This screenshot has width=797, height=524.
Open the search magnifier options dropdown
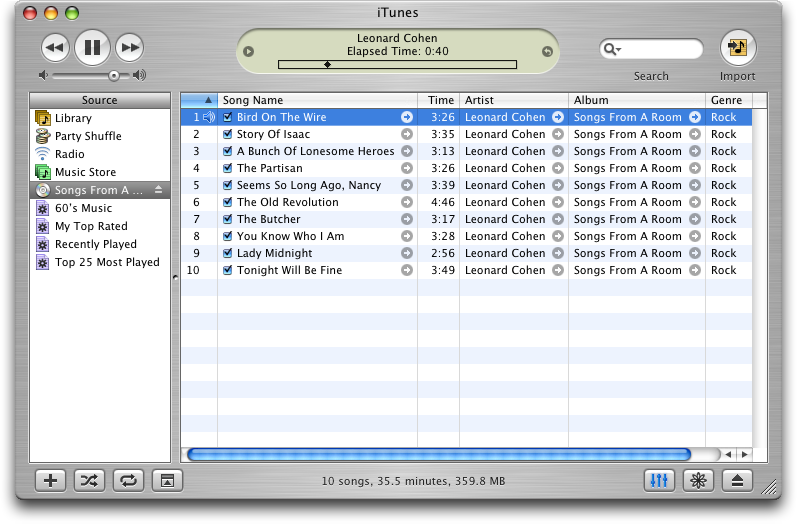[x=611, y=49]
